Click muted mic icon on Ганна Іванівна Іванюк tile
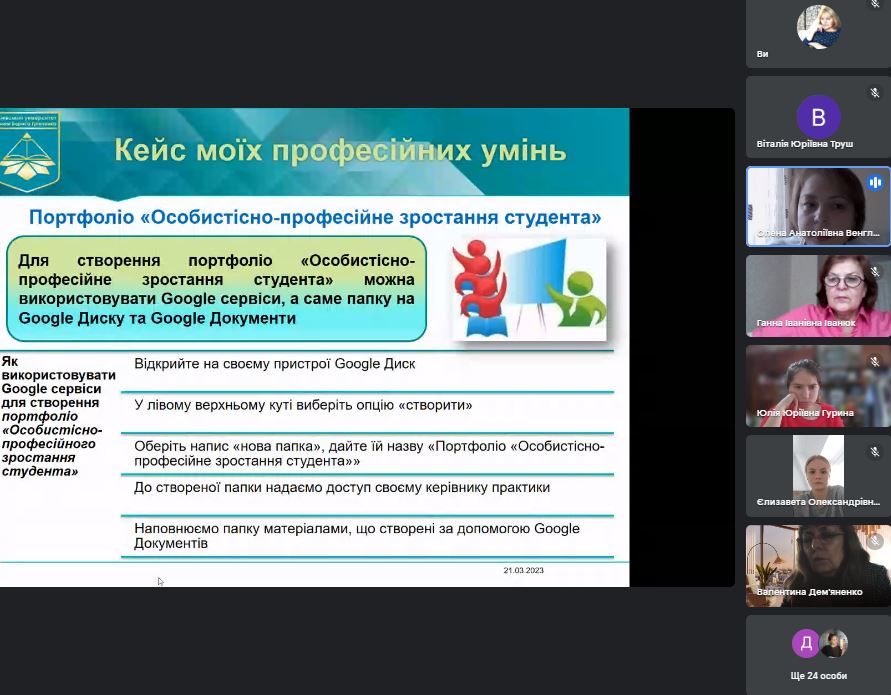 coord(875,272)
